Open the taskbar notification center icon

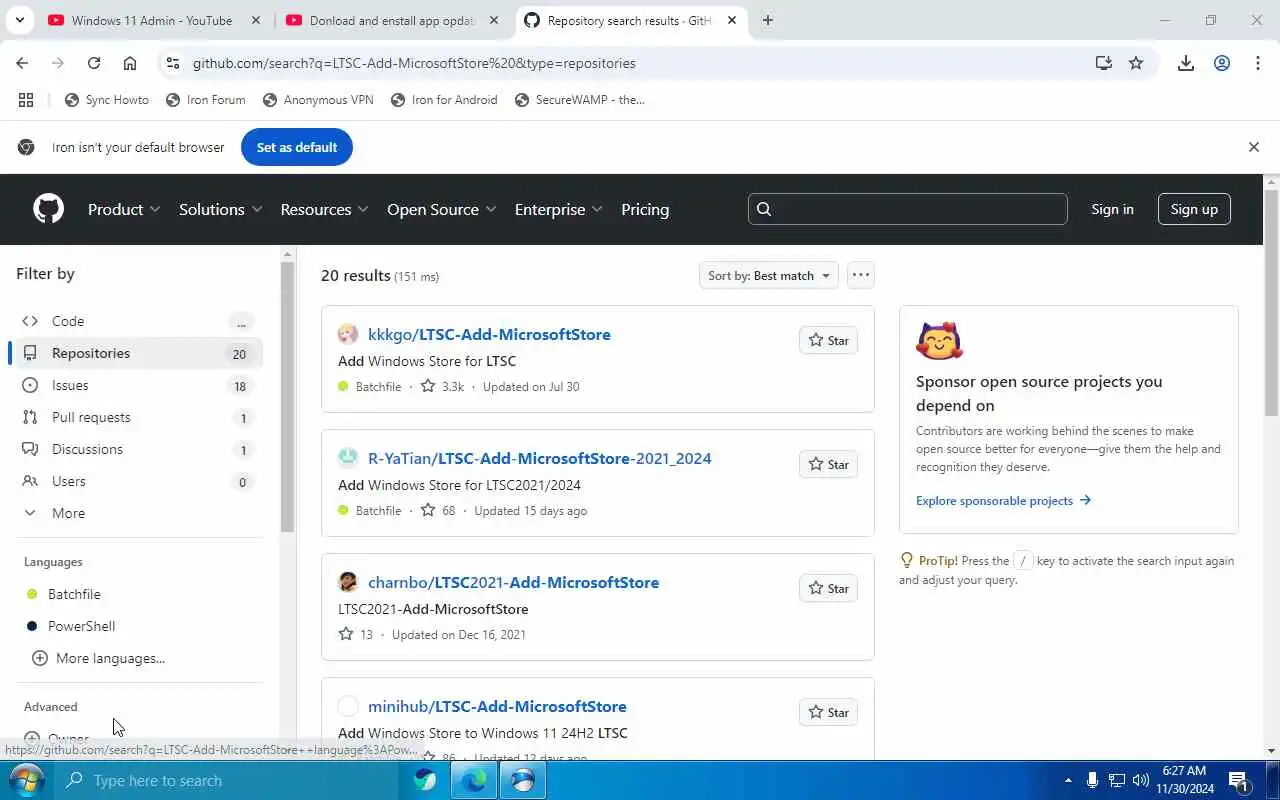point(1239,780)
